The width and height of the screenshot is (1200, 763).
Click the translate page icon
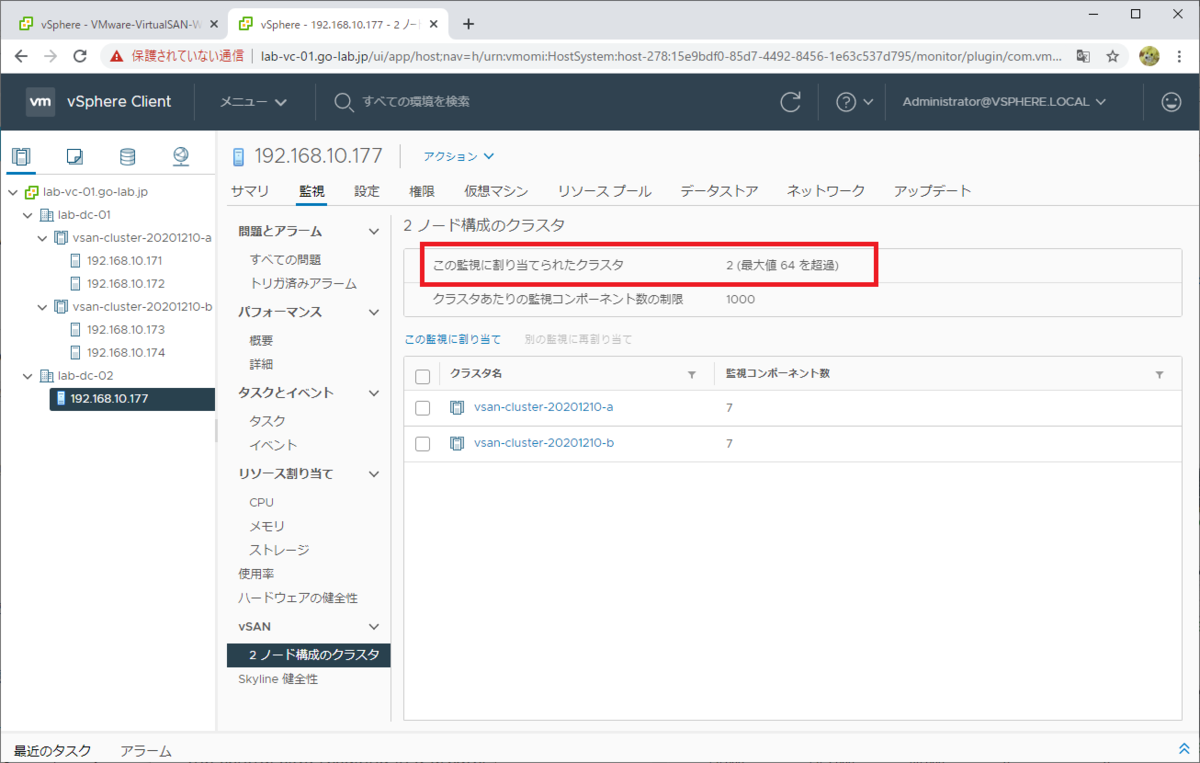click(x=1083, y=57)
